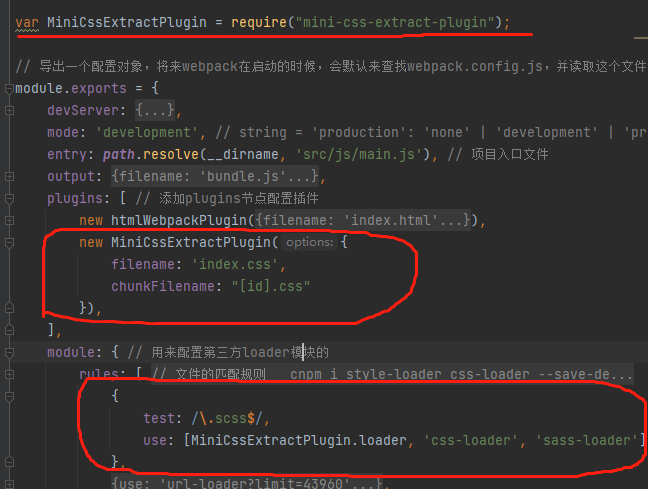
Task: Click the "[id].css" chunkFilename value
Action: pyautogui.click(x=271, y=286)
